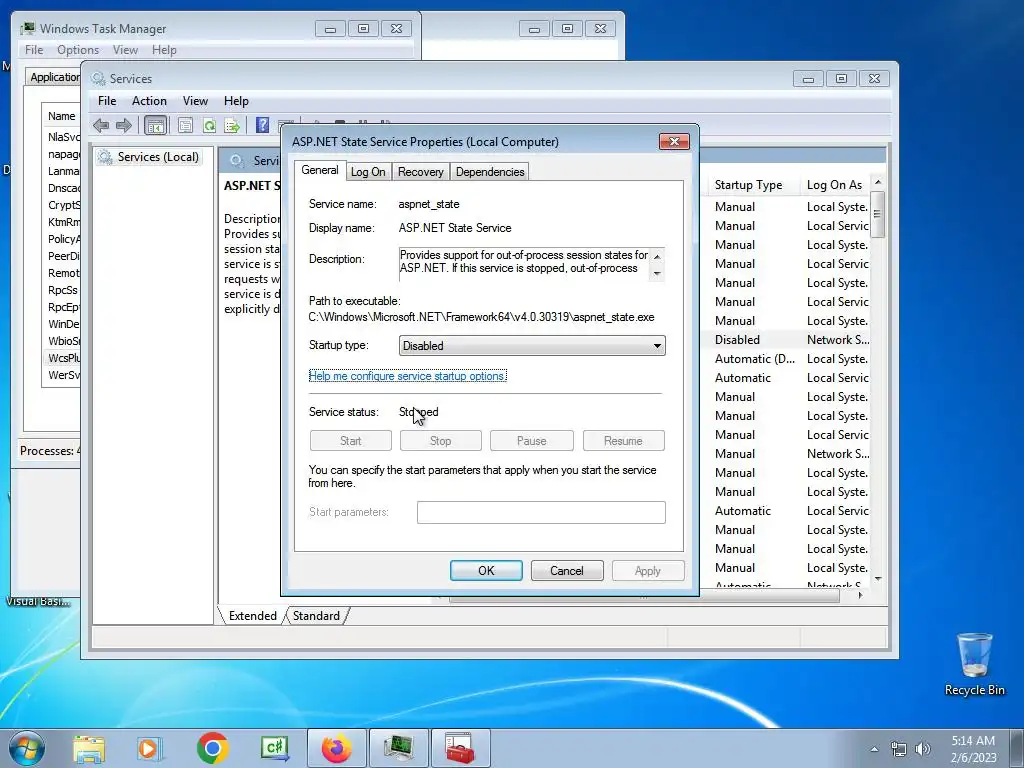Click the Pause service button
The width and height of the screenshot is (1024, 768).
tap(532, 441)
